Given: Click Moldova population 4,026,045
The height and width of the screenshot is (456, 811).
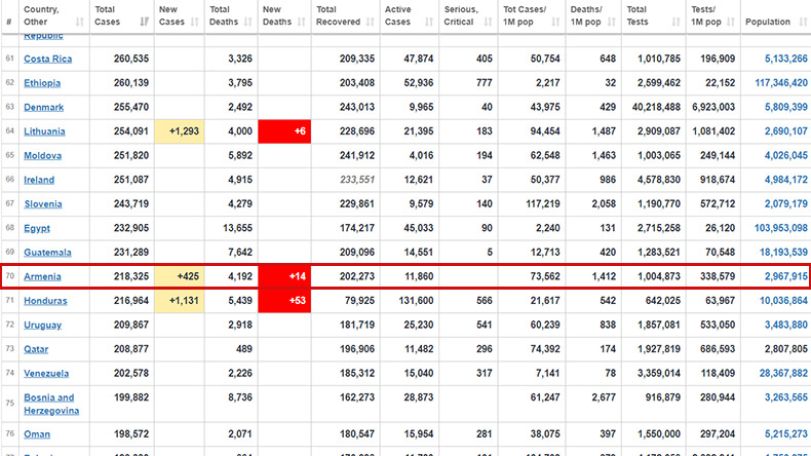Looking at the screenshot, I should pyautogui.click(x=786, y=156).
